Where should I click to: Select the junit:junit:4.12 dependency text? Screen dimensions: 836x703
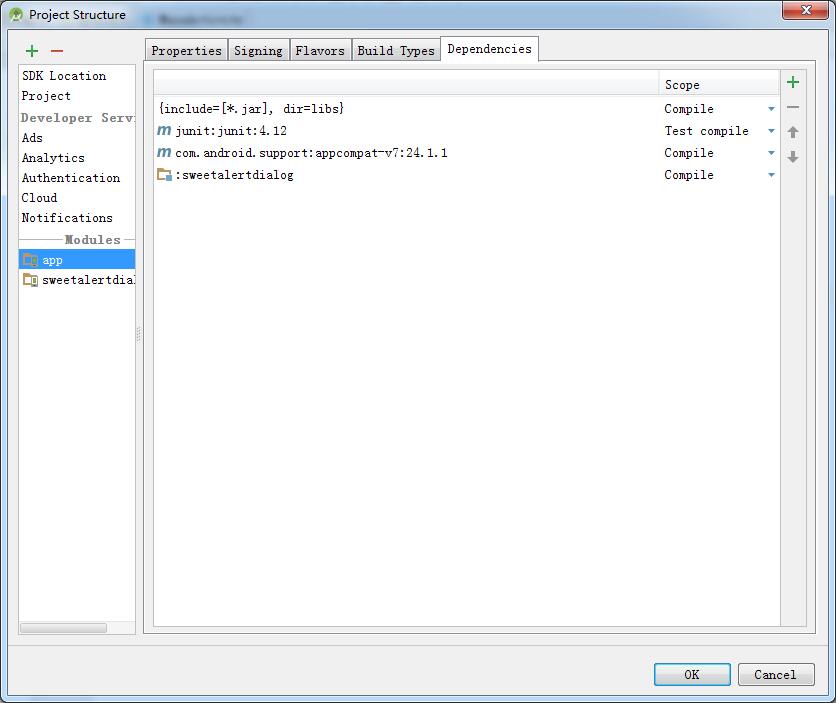tap(231, 131)
